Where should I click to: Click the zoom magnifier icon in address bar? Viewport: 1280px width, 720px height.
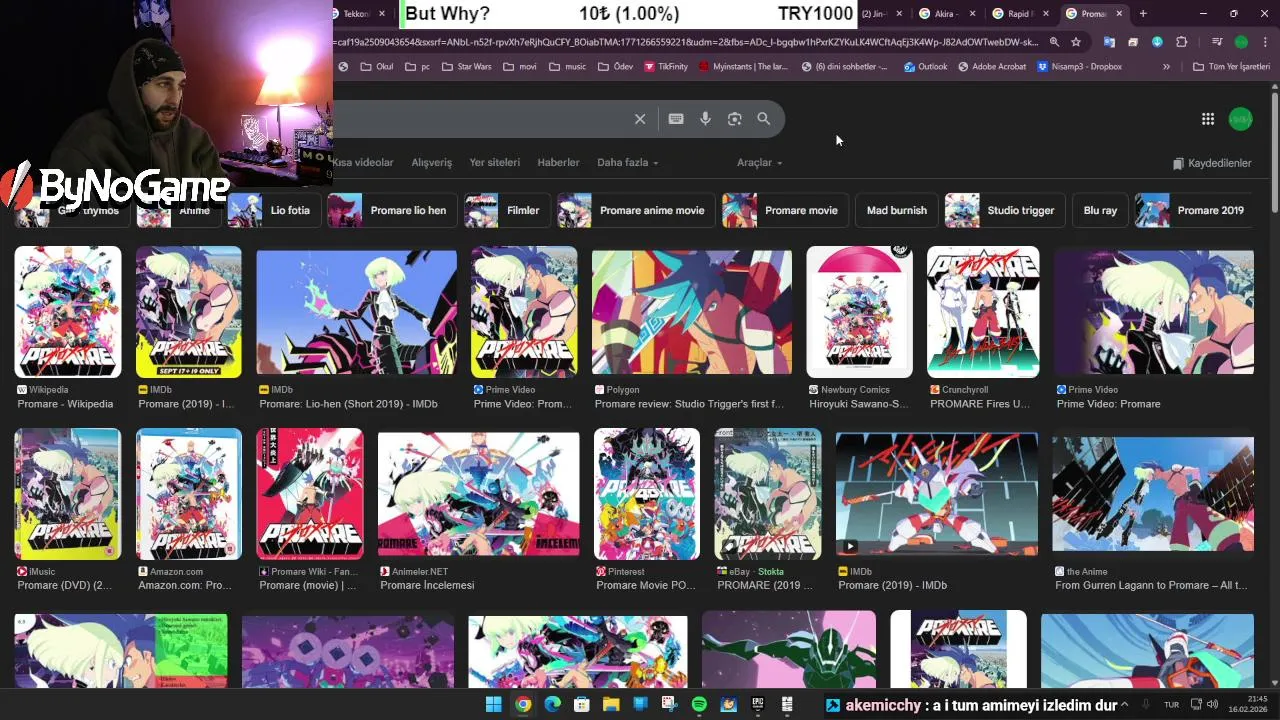pyautogui.click(x=1054, y=42)
